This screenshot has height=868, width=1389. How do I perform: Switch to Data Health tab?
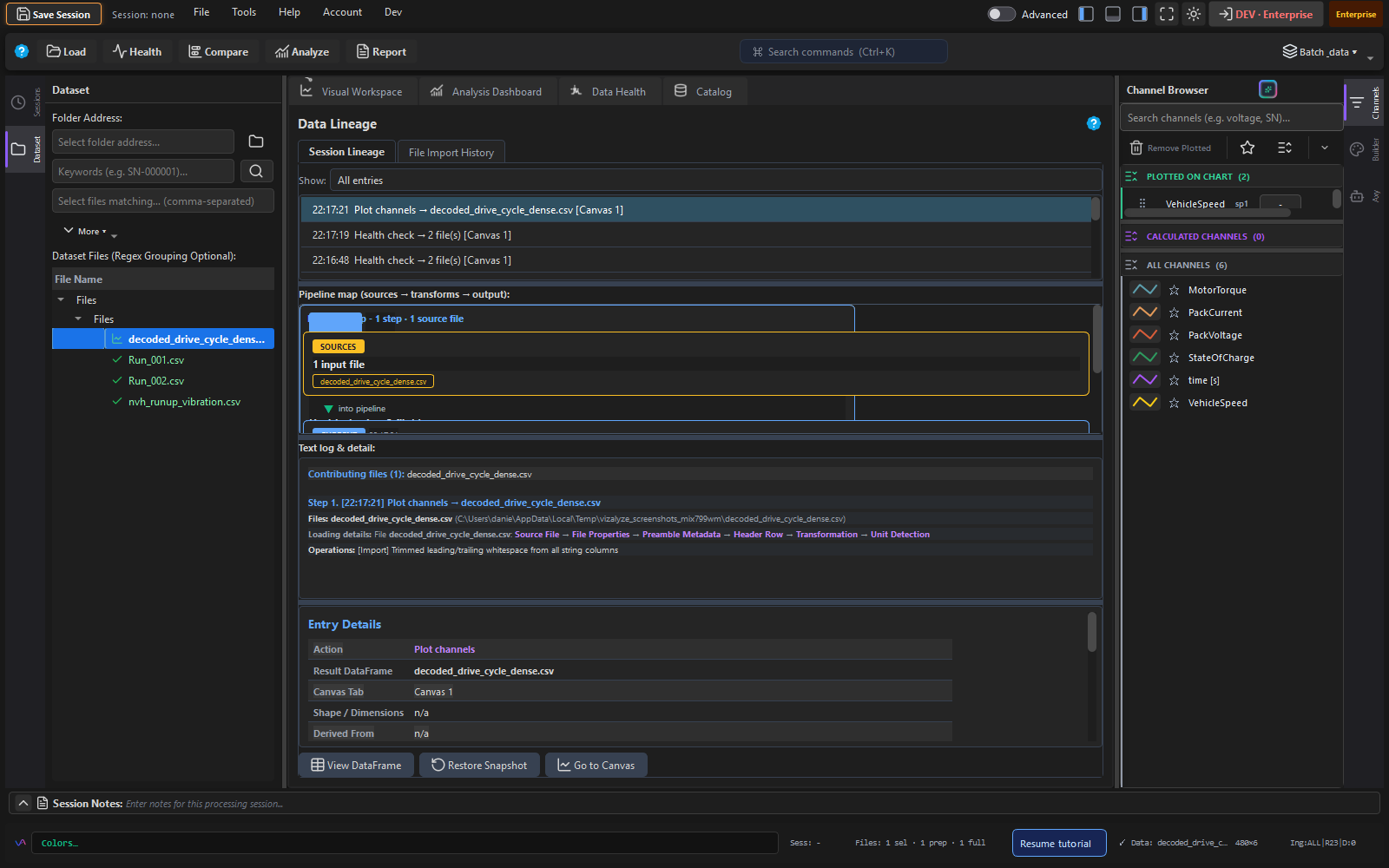[x=608, y=91]
